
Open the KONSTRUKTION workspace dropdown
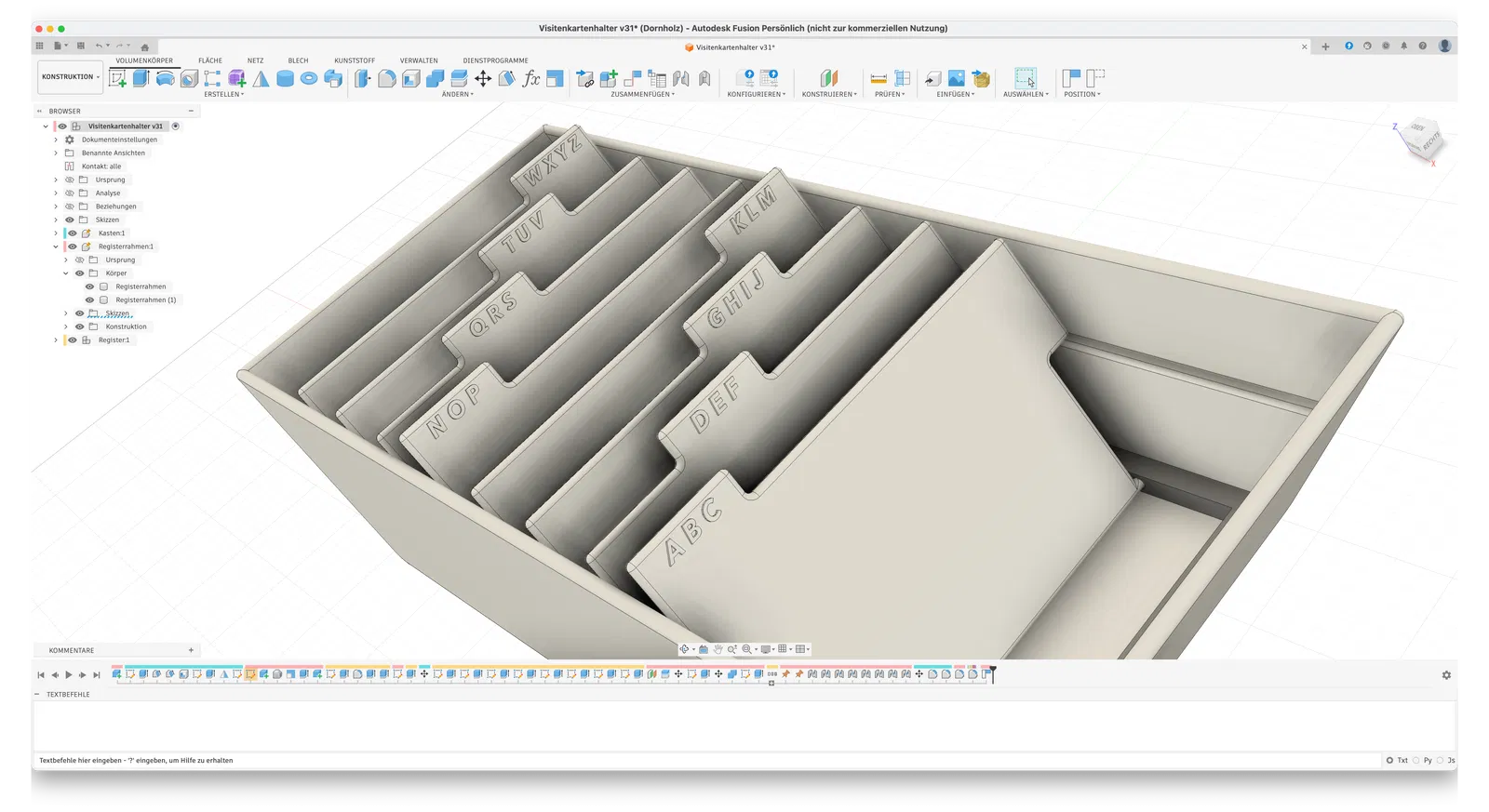[x=71, y=77]
